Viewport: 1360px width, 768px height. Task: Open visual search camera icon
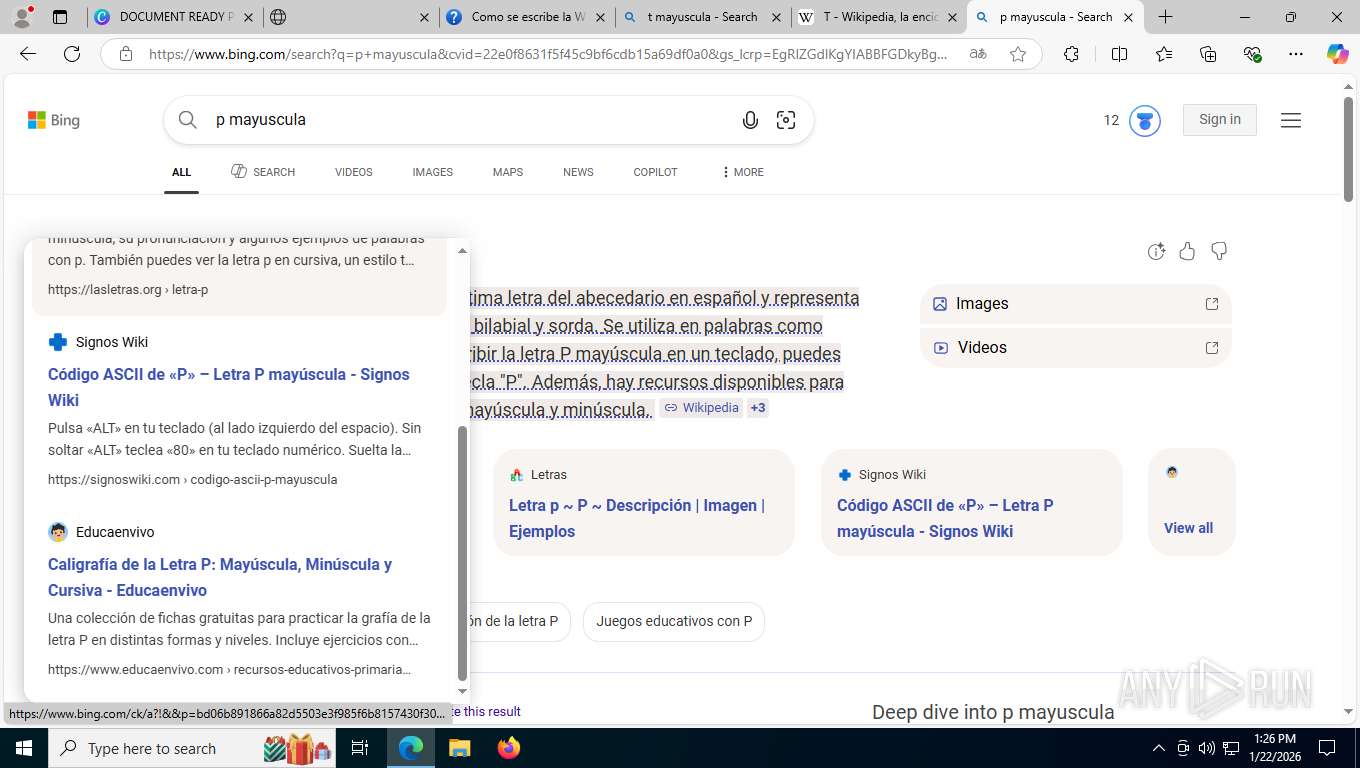pyautogui.click(x=786, y=120)
